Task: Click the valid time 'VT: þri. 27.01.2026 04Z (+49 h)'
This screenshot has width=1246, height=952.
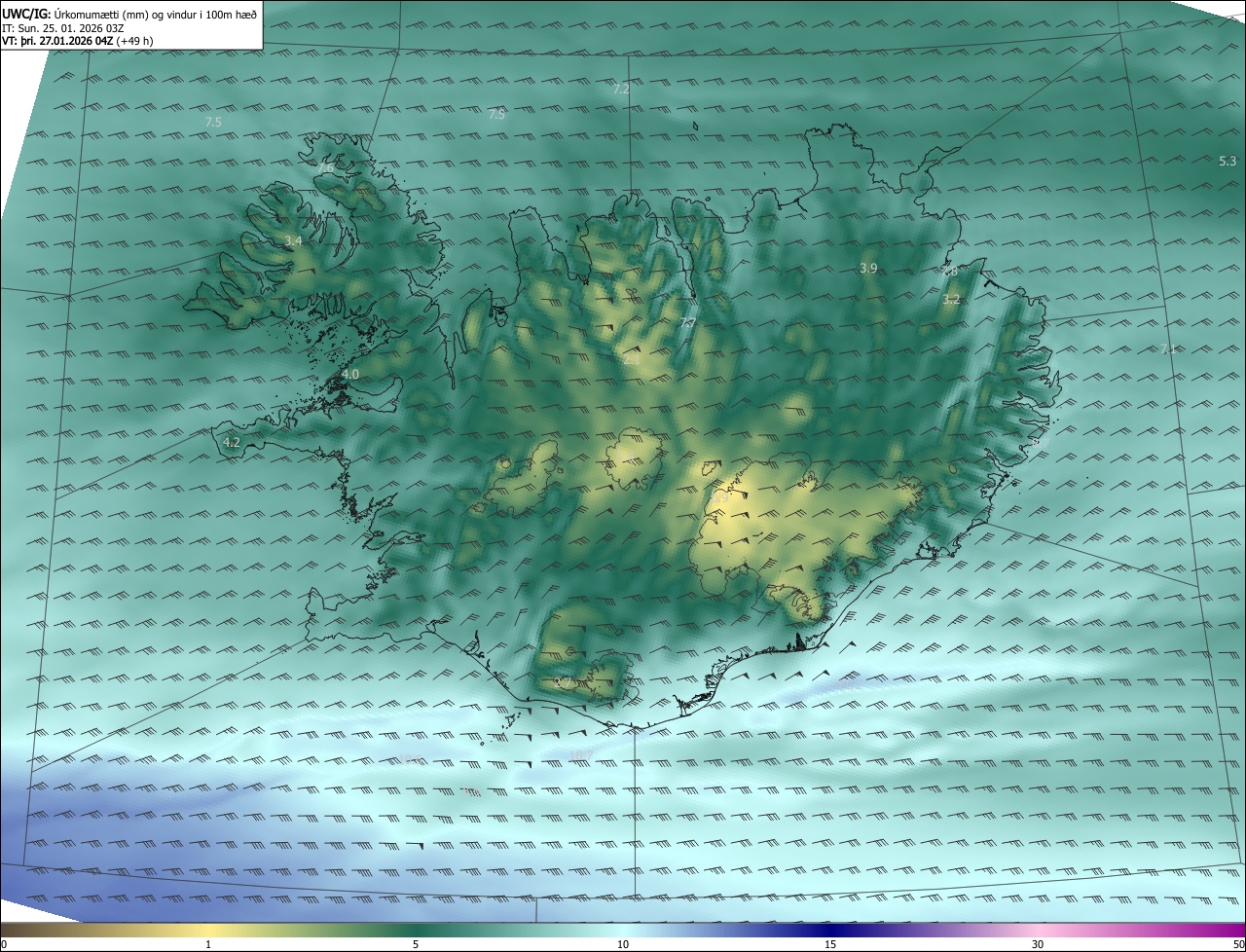Action: click(x=78, y=41)
